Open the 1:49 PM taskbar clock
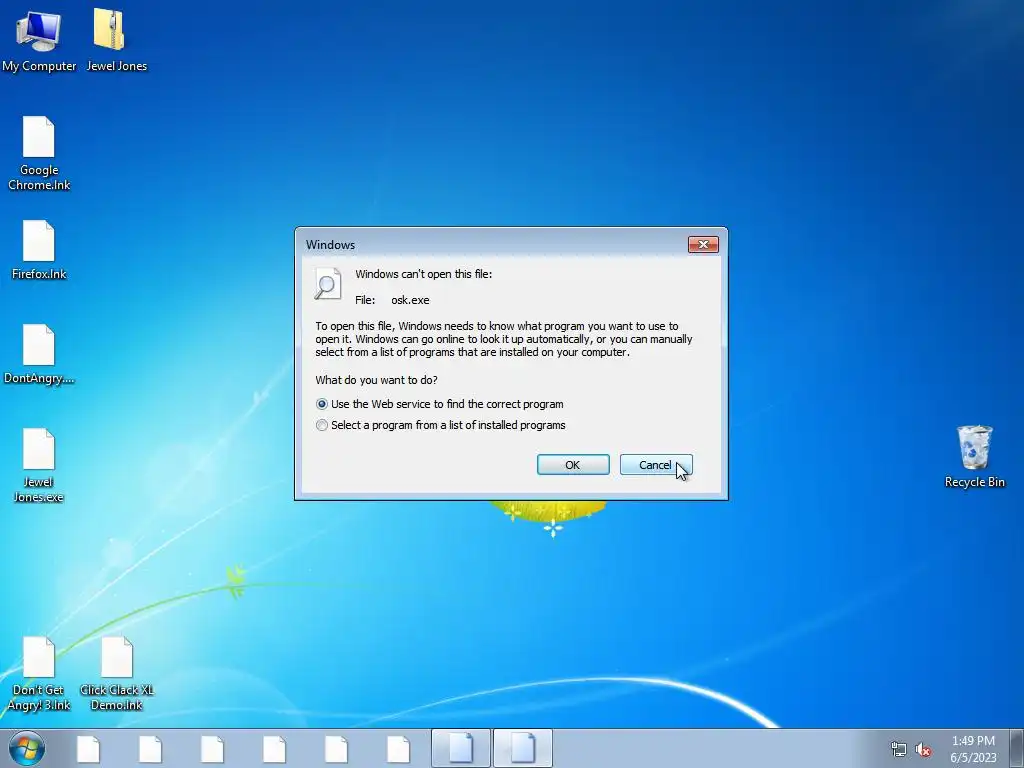This screenshot has width=1024, height=768. [973, 741]
